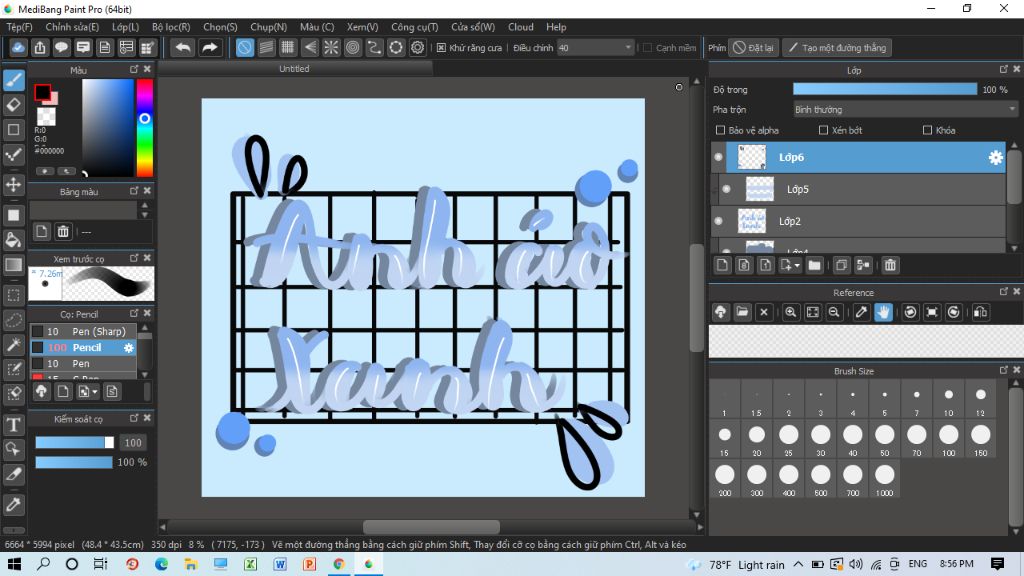Switch to the Untitled canvas tab
Viewport: 1024px width, 576px height.
coord(295,69)
